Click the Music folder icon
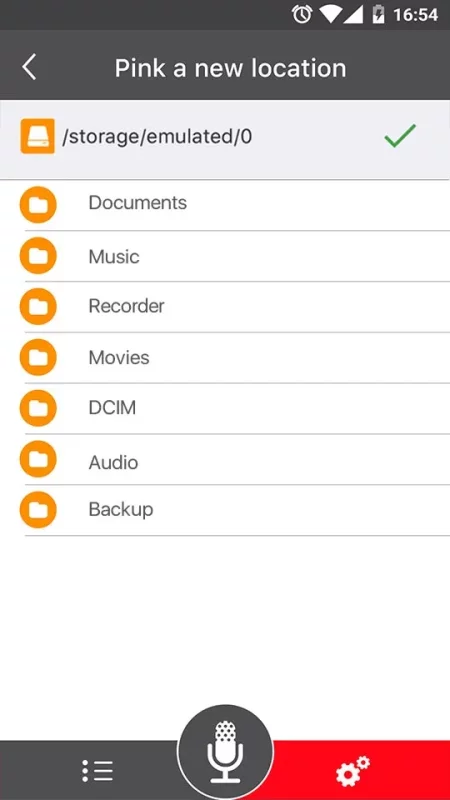Viewport: 450px width, 800px height. coord(38,256)
